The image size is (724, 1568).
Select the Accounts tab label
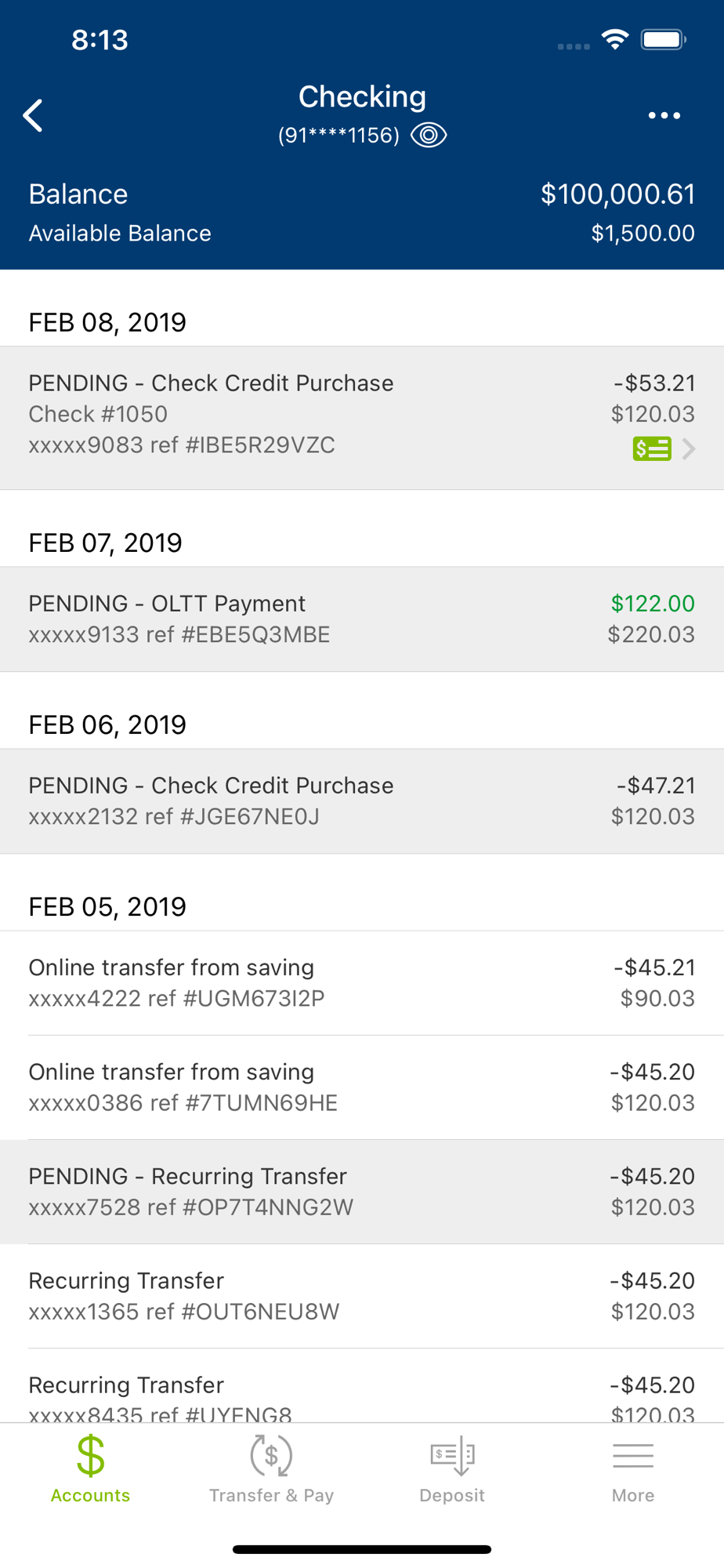[x=90, y=1495]
